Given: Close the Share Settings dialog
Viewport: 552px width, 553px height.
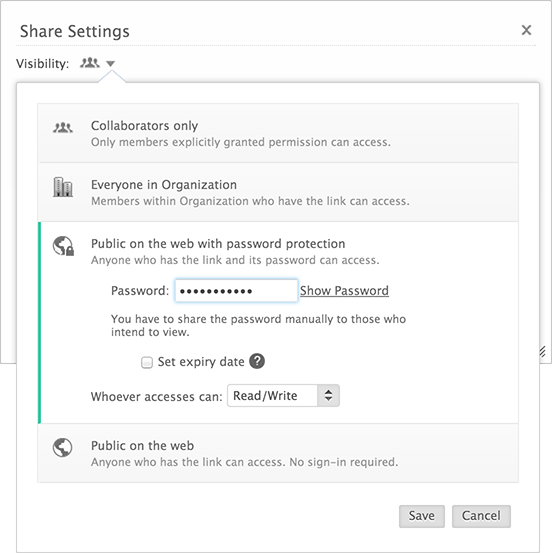Looking at the screenshot, I should click(526, 30).
